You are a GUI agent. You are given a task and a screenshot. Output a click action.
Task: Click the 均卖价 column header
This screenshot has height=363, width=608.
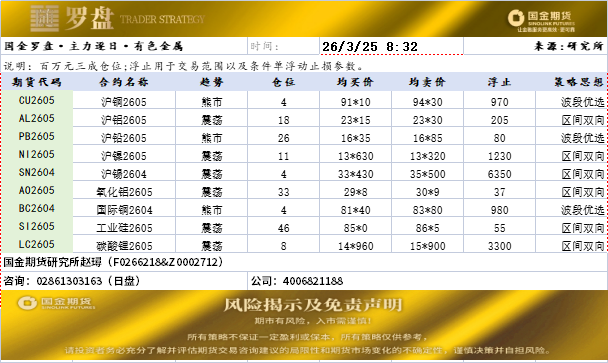pyautogui.click(x=427, y=82)
